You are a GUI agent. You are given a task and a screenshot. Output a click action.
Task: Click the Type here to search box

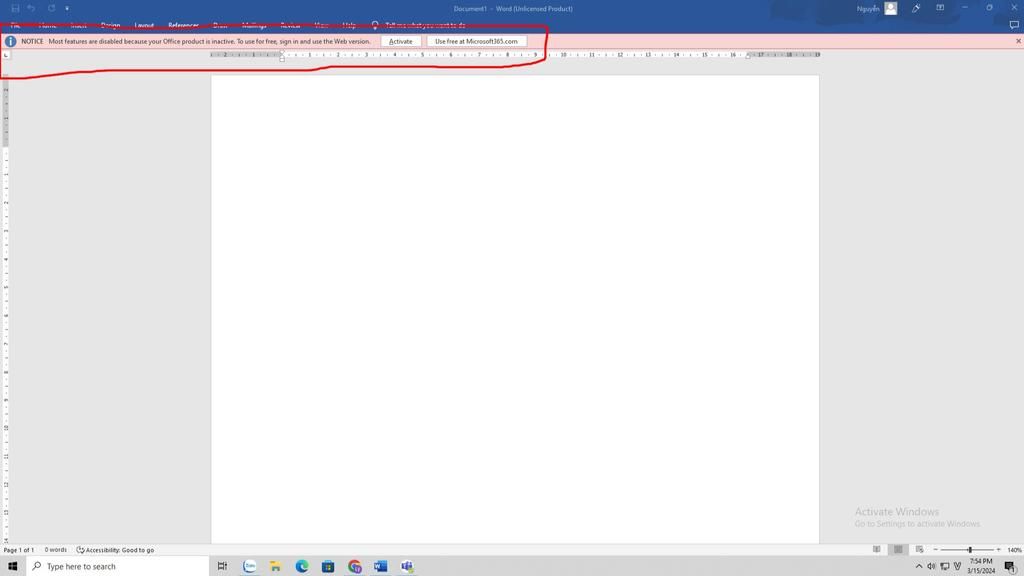pos(118,566)
